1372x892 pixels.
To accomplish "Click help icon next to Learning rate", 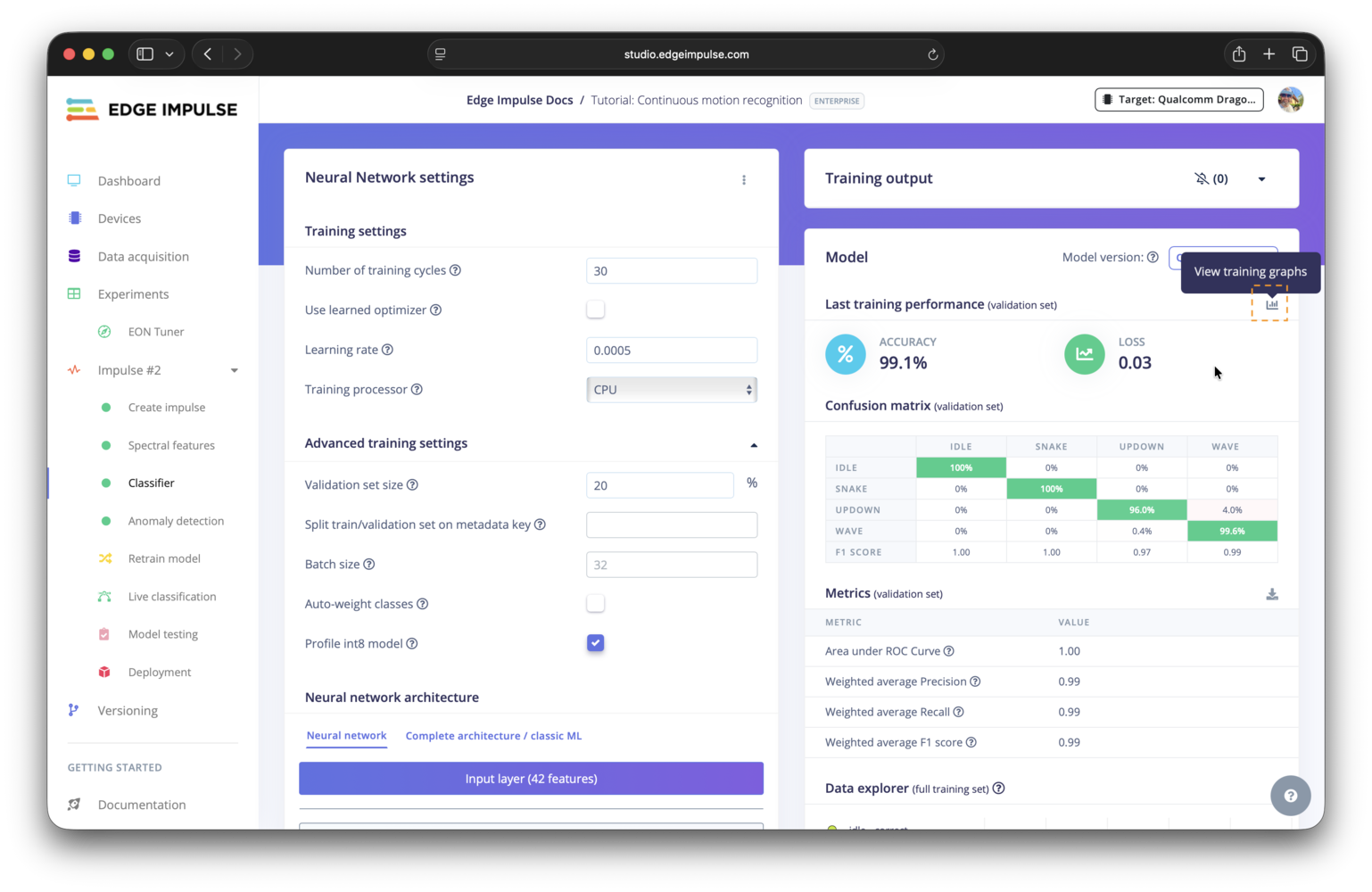I will pyautogui.click(x=387, y=350).
